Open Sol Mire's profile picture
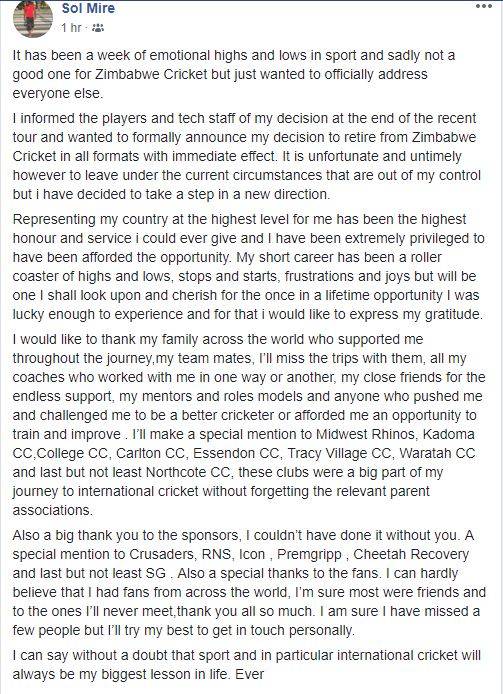 pos(32,18)
